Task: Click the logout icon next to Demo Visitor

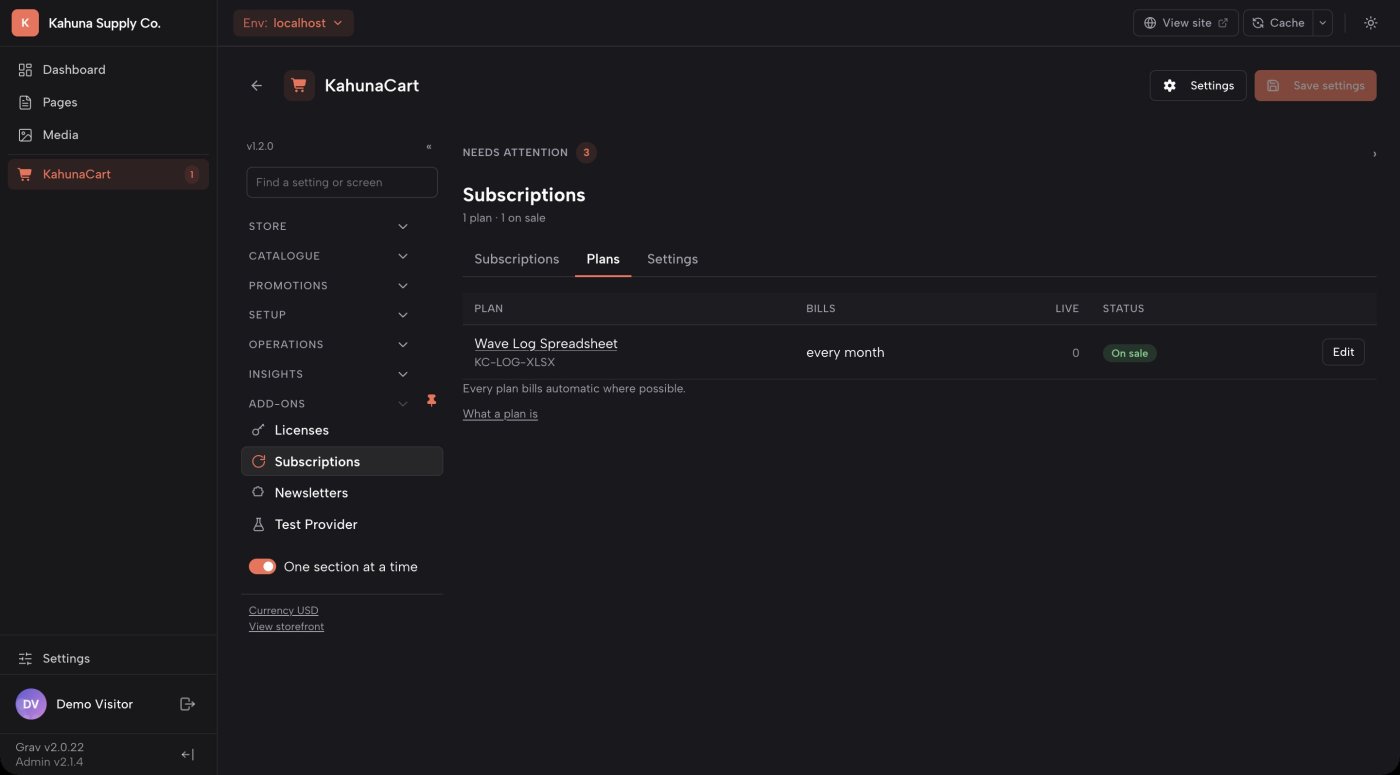Action: 187,704
